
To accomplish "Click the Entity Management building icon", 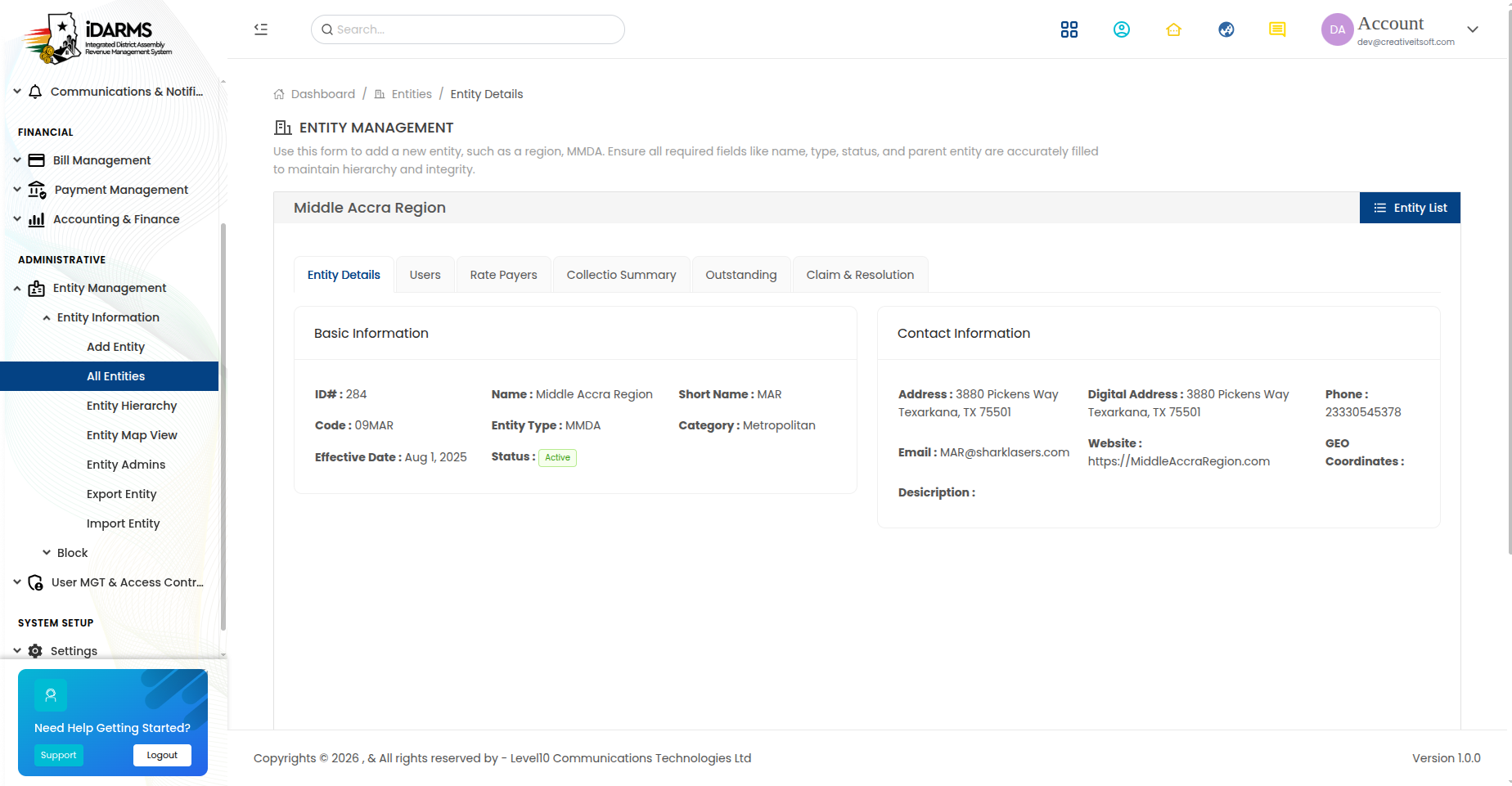I will coord(37,288).
